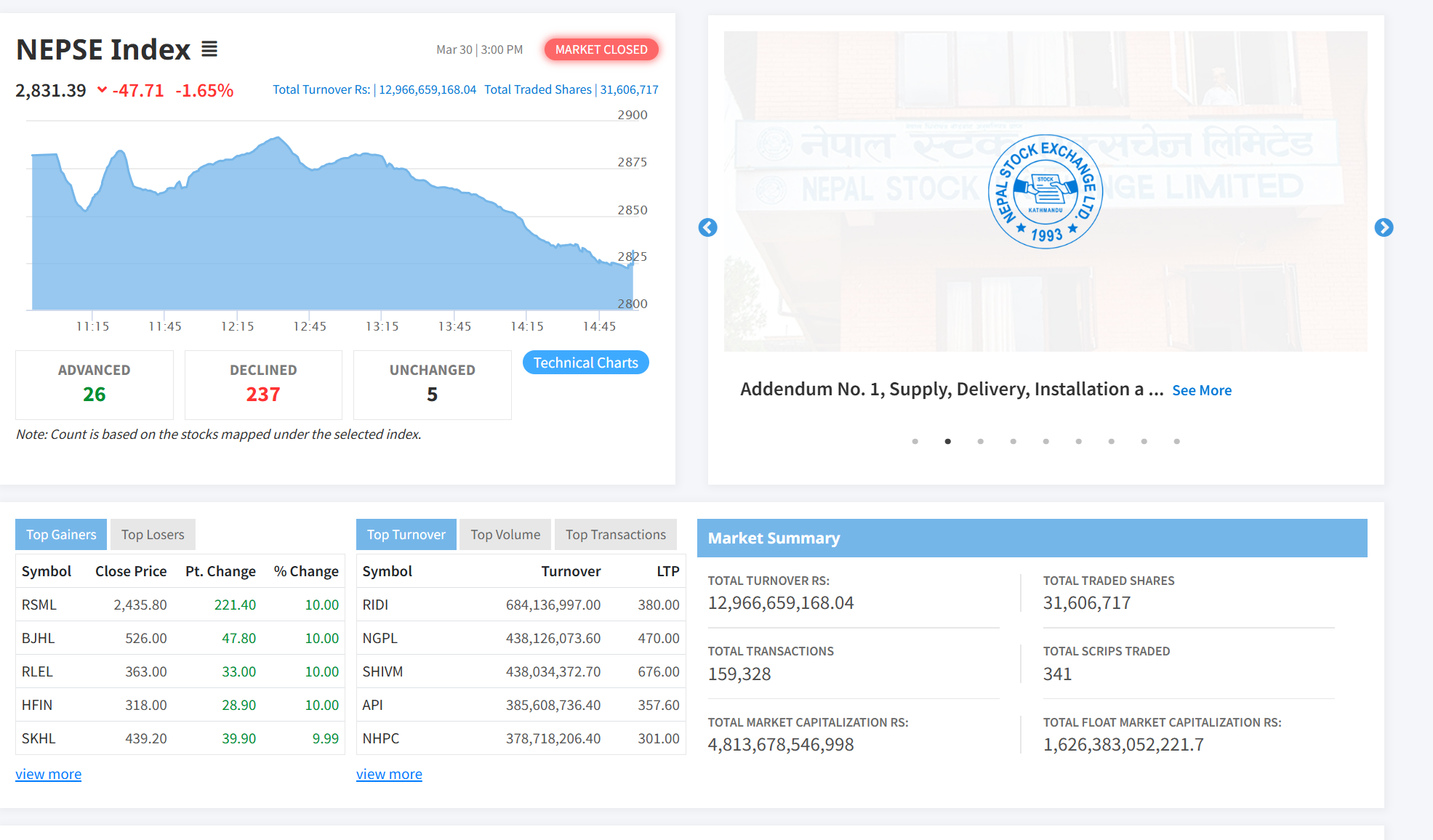This screenshot has height=840, width=1433.
Task: Click the Nepal Stock Exchange 1993 logo
Action: 1045,192
